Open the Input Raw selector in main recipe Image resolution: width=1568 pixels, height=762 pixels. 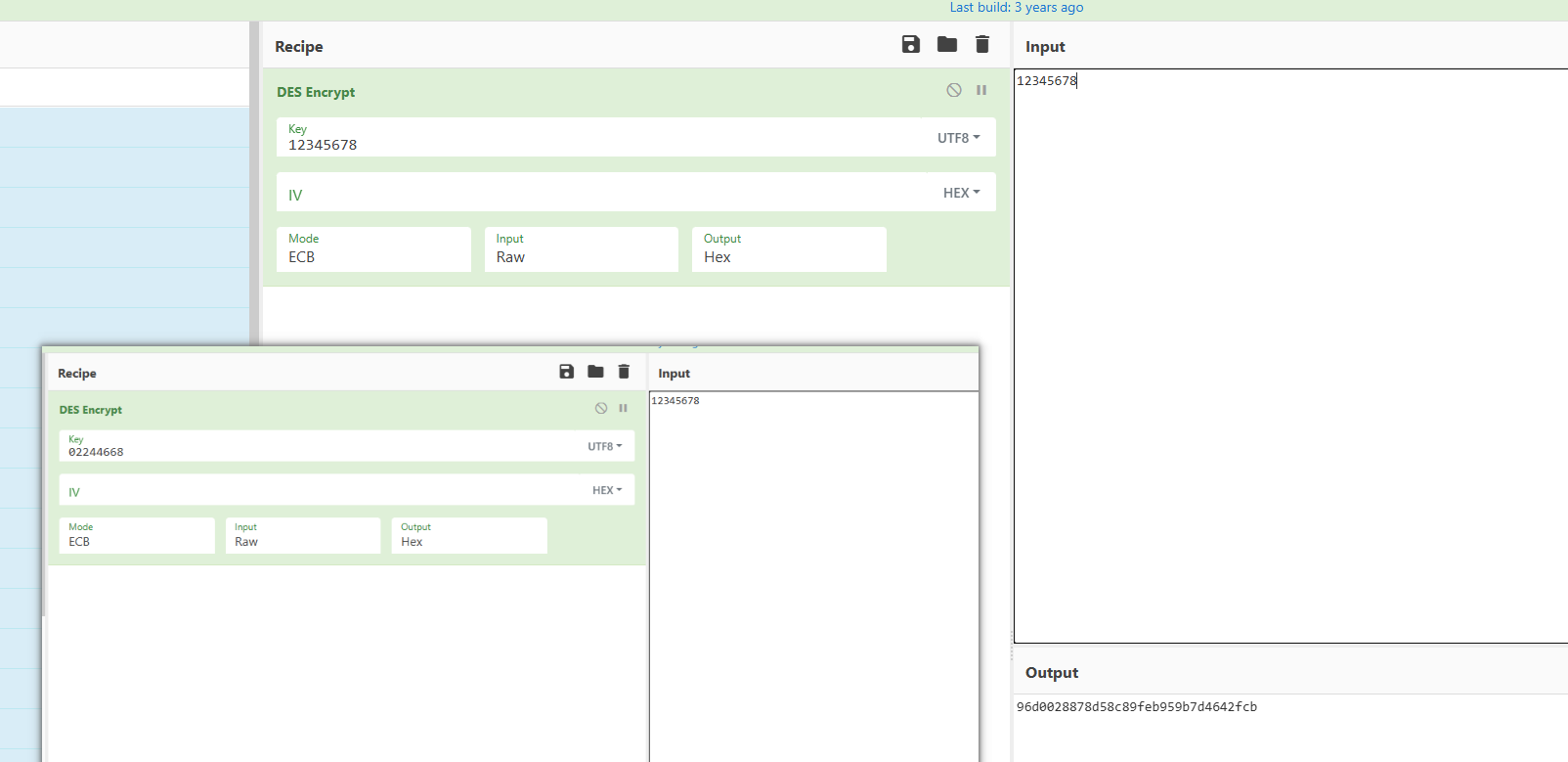581,249
